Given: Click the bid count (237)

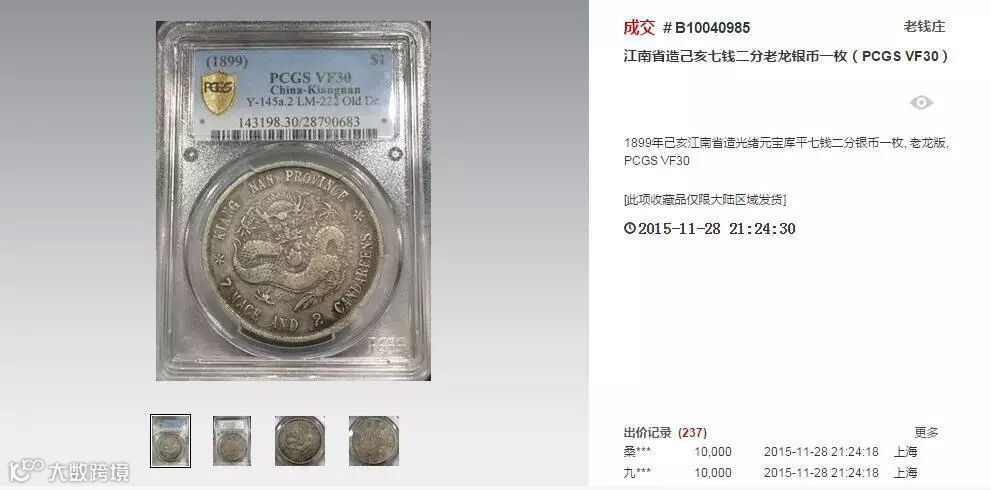Looking at the screenshot, I should click(692, 433).
